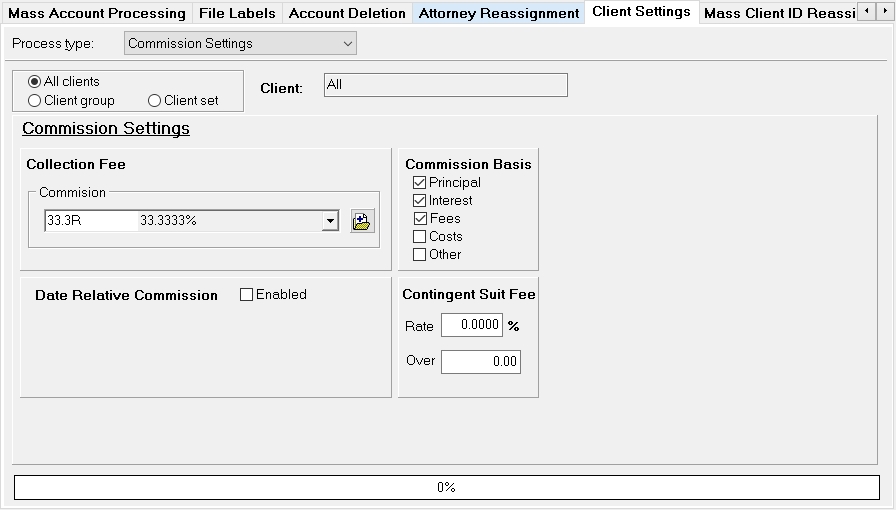896x510 pixels.
Task: Uncheck the Principal commission basis checkbox
Action: (419, 183)
